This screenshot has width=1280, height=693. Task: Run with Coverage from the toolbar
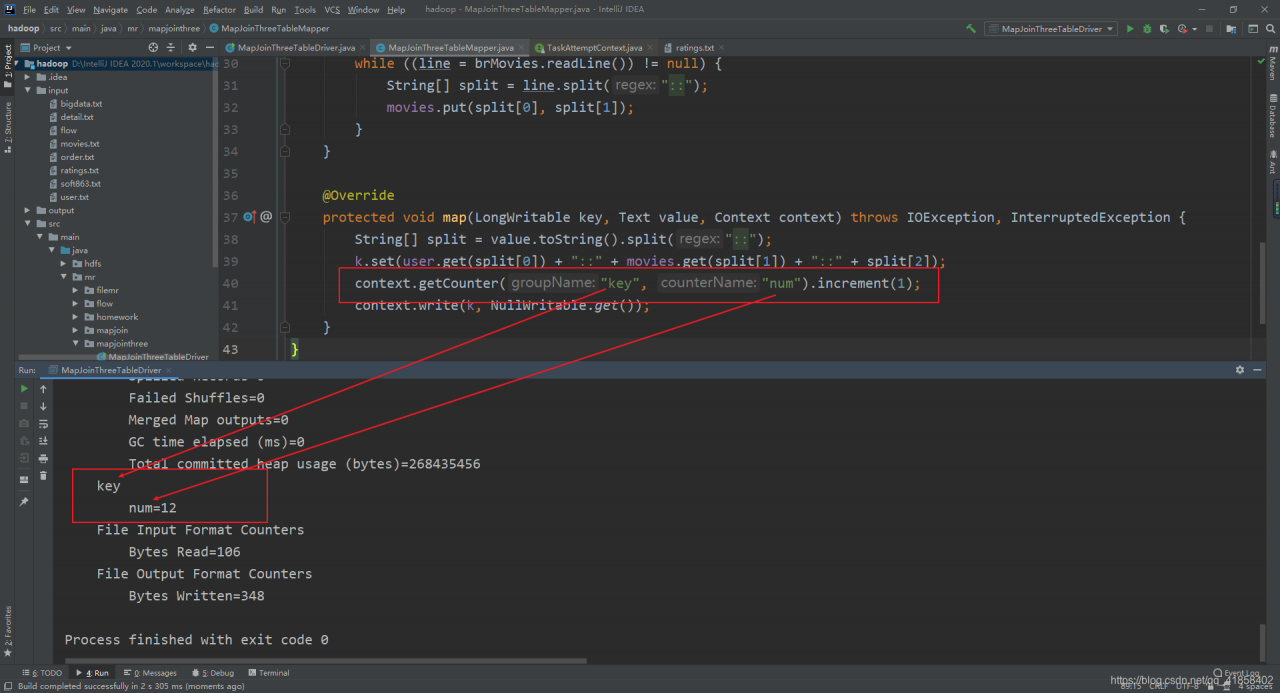[1164, 29]
